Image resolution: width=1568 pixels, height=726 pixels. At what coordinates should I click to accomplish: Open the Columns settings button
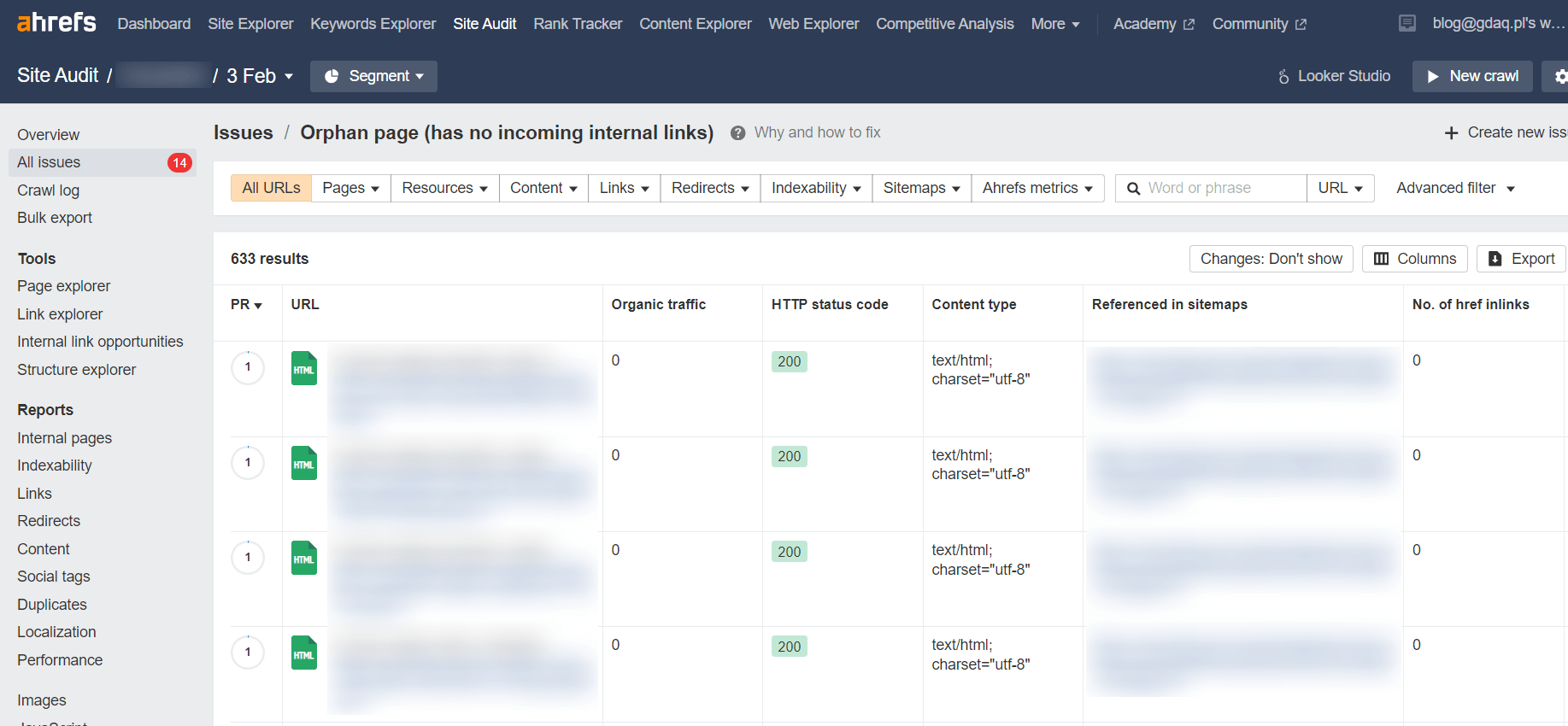pyautogui.click(x=1414, y=259)
